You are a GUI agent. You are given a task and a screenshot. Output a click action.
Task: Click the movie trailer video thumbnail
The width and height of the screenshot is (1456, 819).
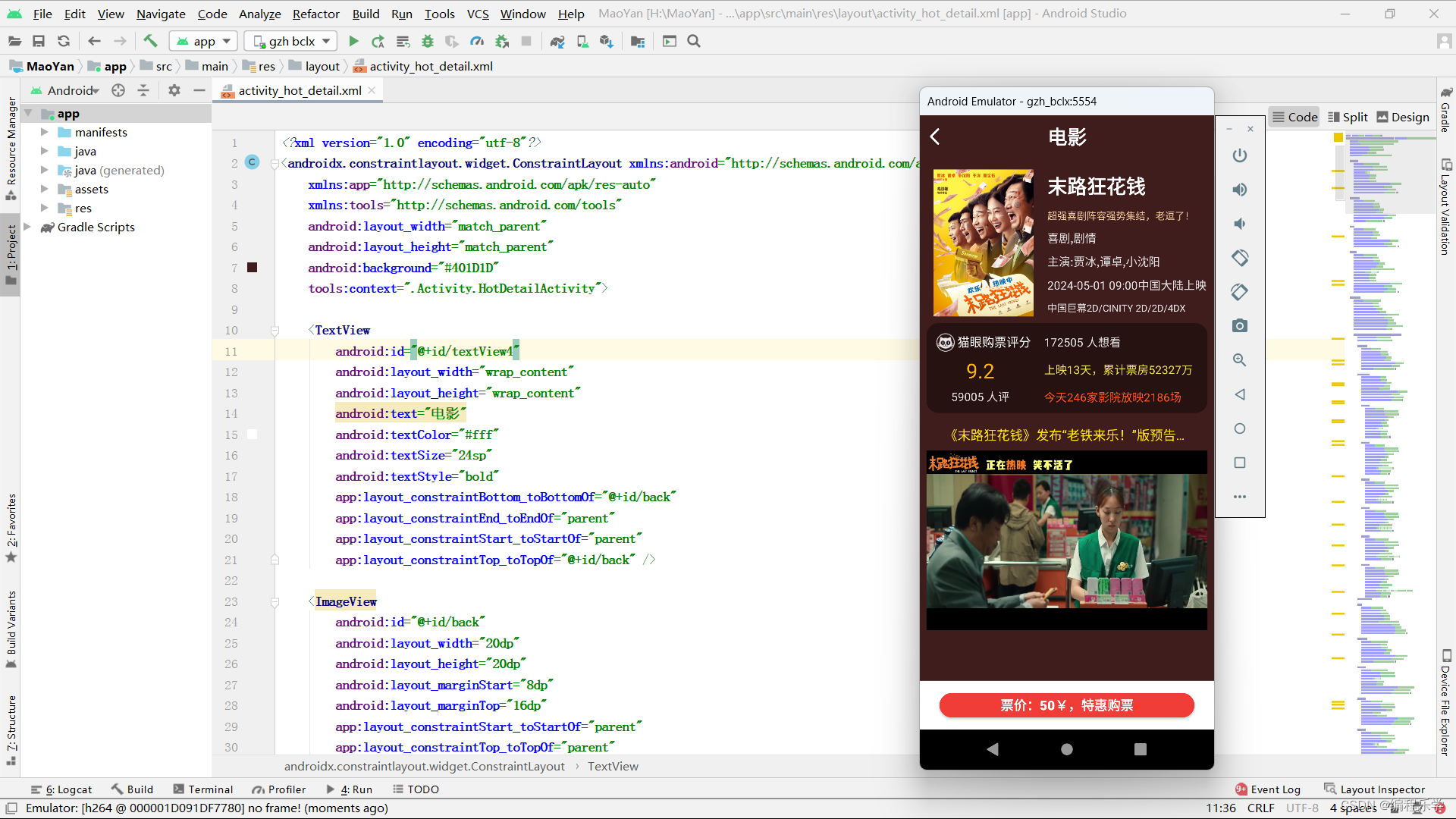(1066, 540)
